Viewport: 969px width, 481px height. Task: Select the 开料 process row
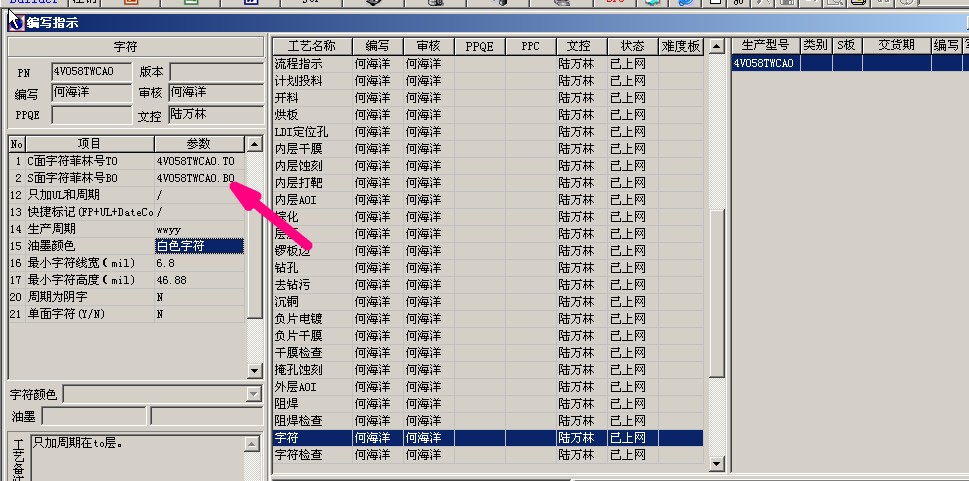click(x=488, y=98)
